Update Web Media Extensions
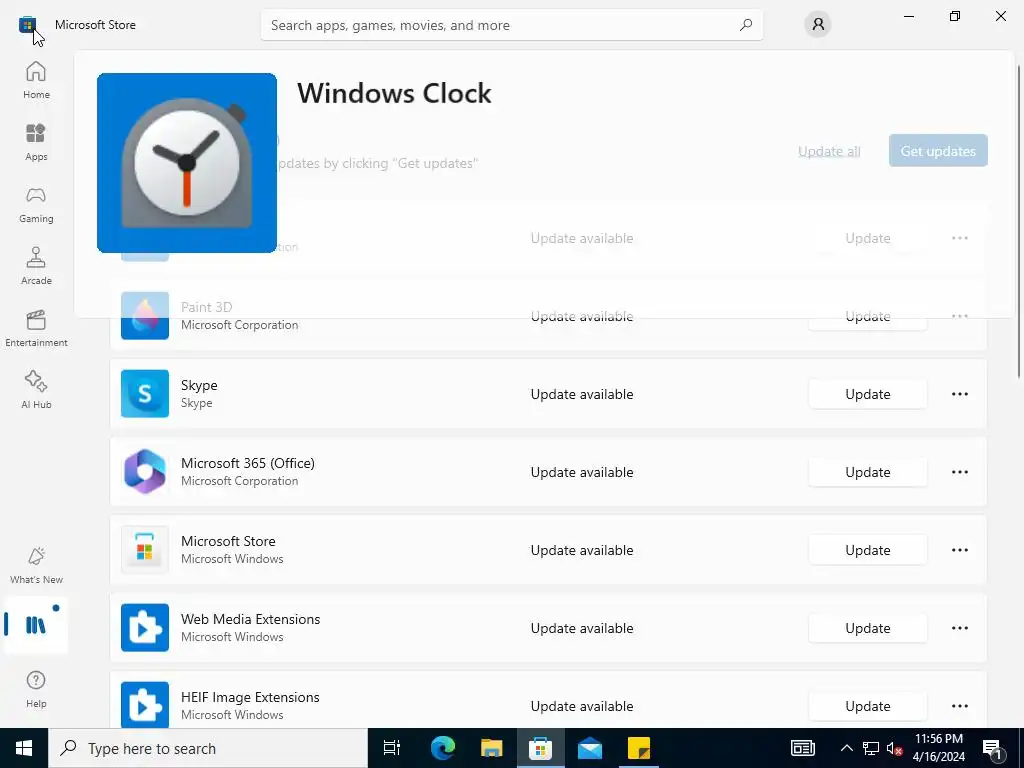 click(x=867, y=628)
